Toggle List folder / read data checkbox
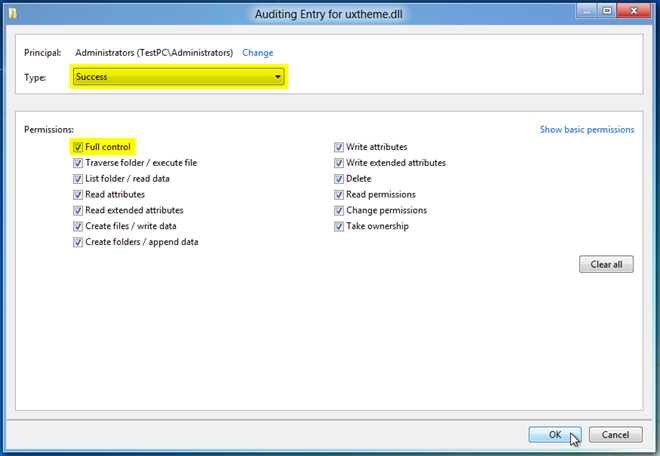Viewport: 660px width, 456px height. [x=78, y=179]
